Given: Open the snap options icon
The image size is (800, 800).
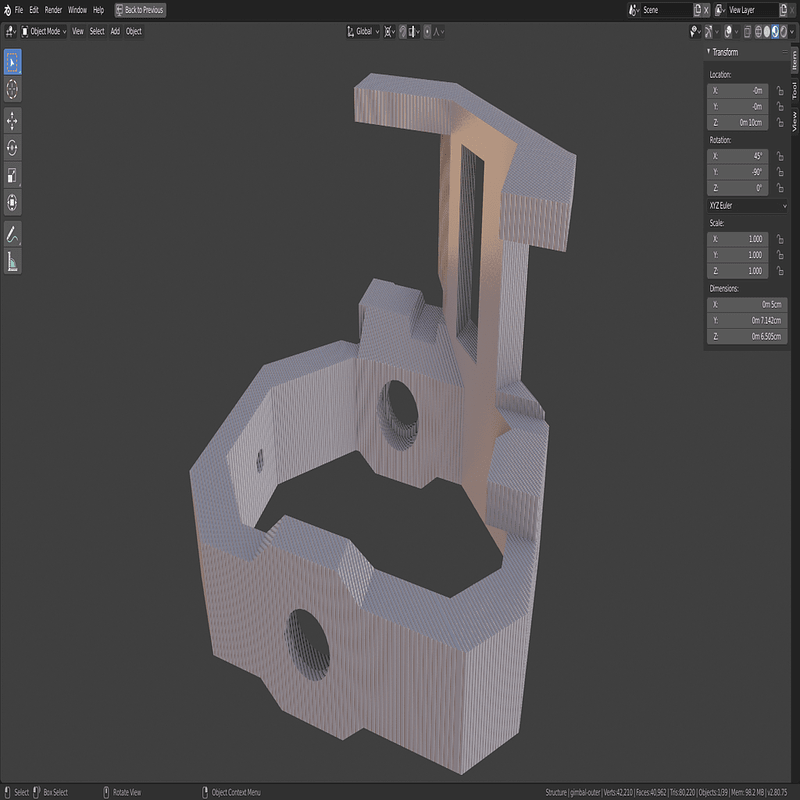Looking at the screenshot, I should point(415,32).
